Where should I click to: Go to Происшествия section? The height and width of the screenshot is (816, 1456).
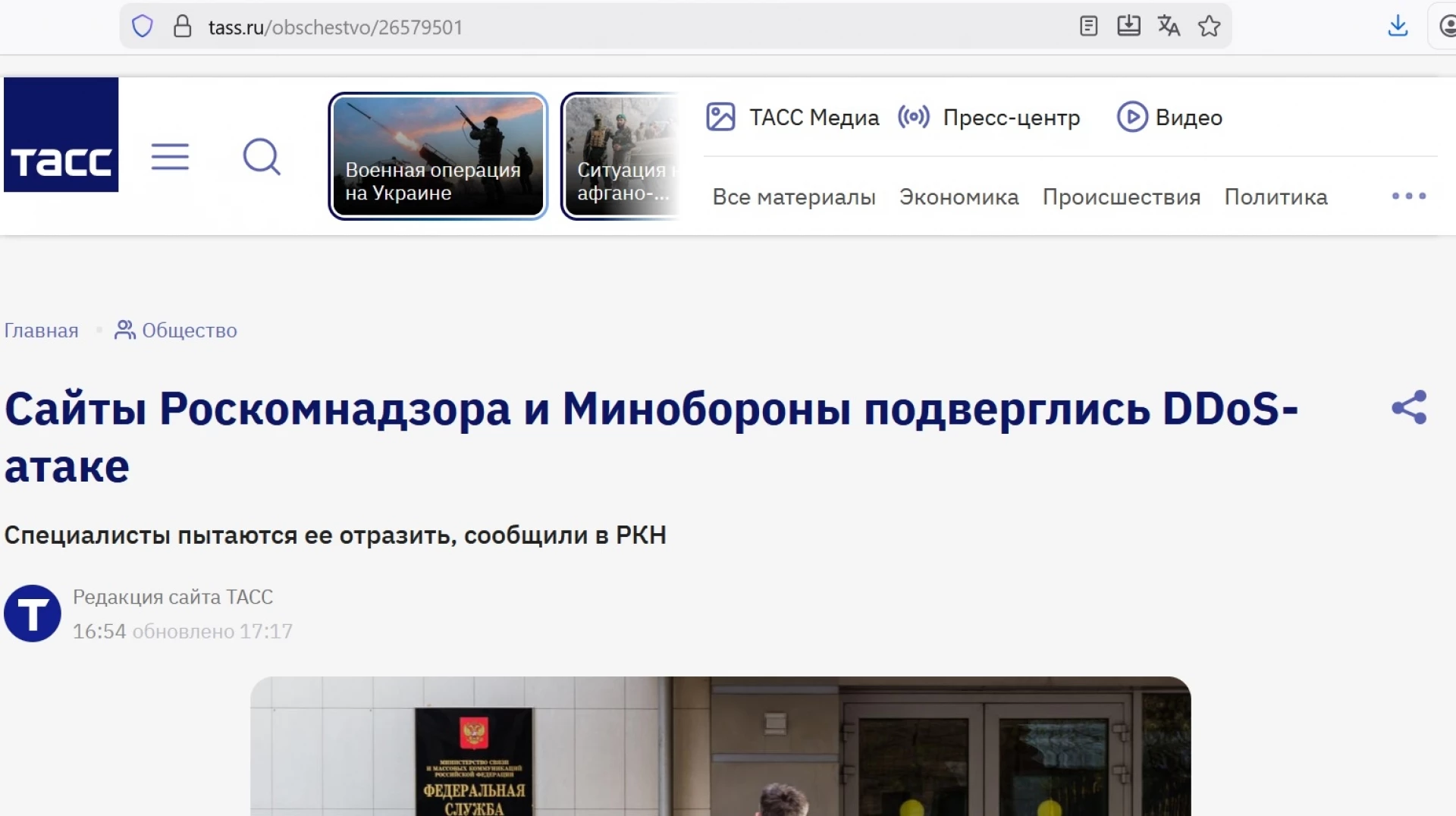[1121, 197]
